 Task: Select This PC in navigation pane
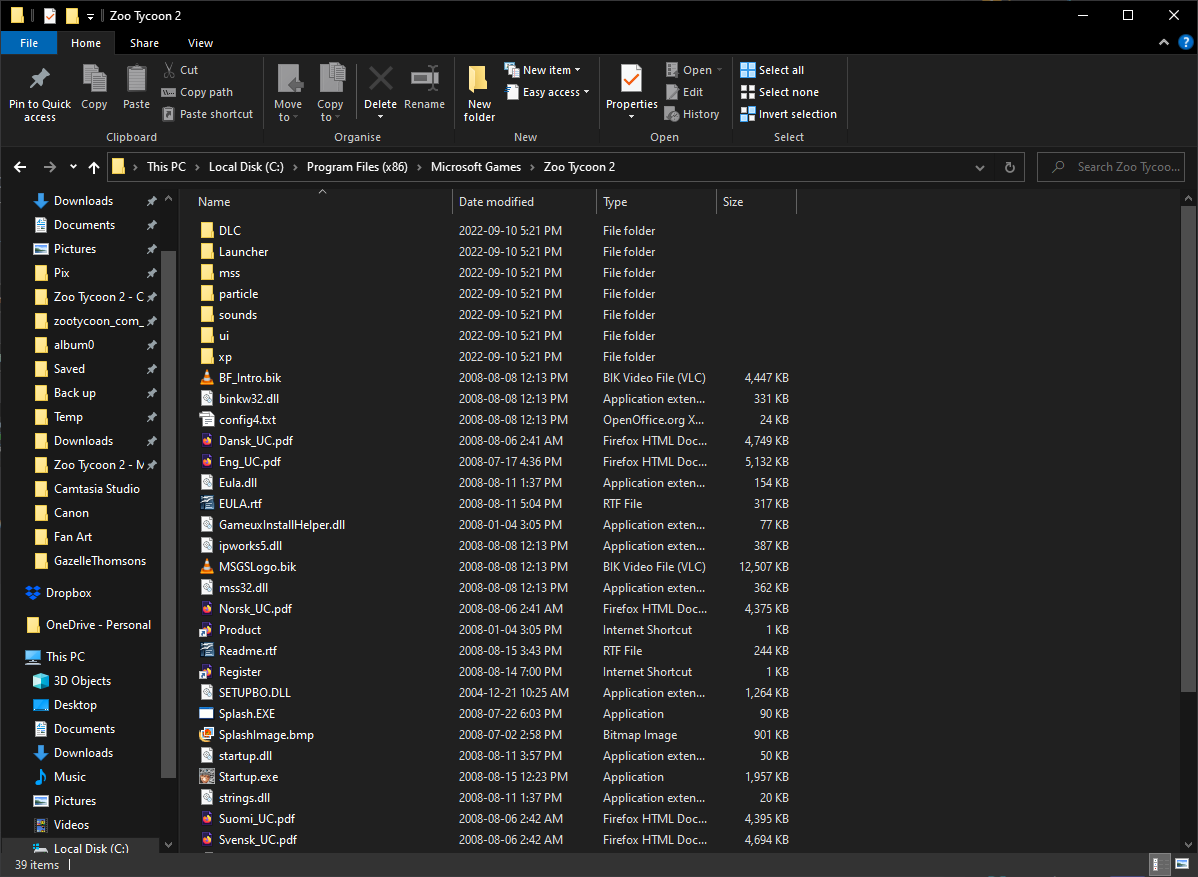(x=65, y=656)
